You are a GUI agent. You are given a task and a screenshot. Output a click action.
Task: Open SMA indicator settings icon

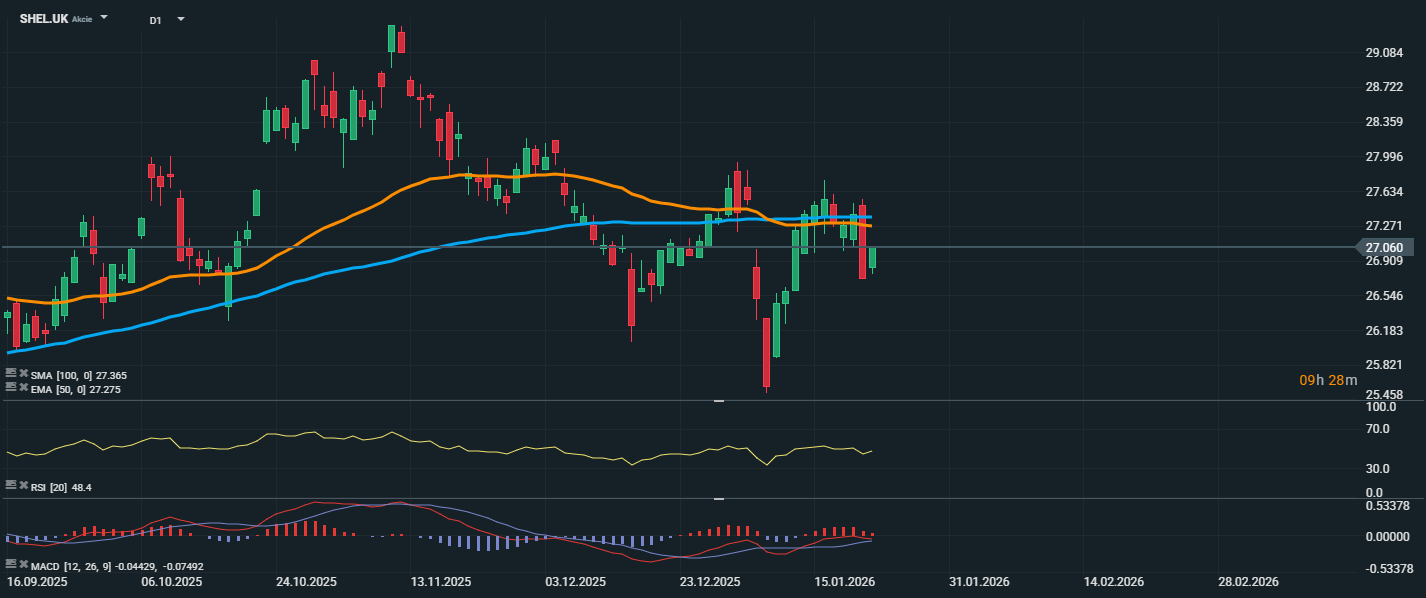click(11, 374)
